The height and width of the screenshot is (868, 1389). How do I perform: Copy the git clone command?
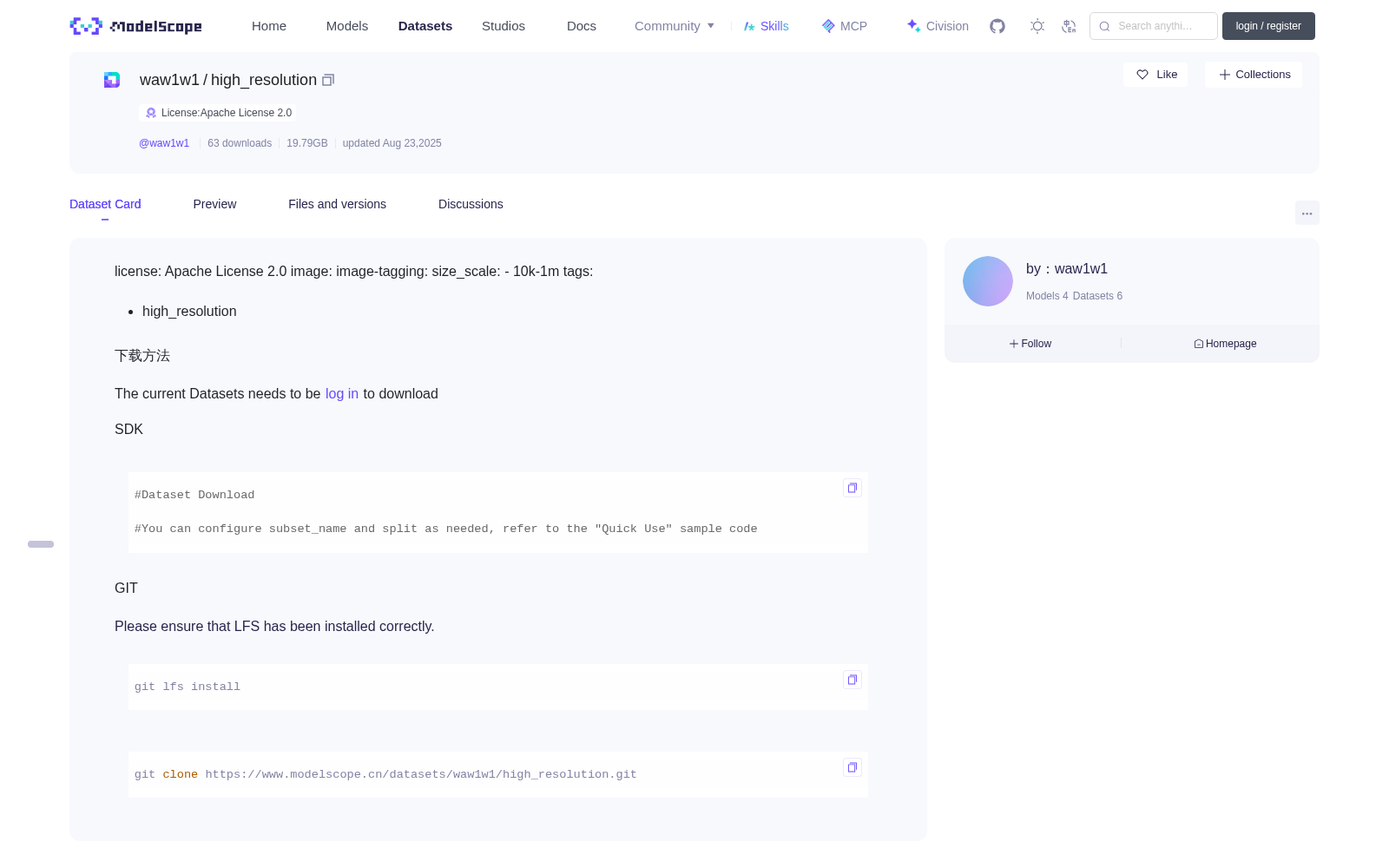852,767
